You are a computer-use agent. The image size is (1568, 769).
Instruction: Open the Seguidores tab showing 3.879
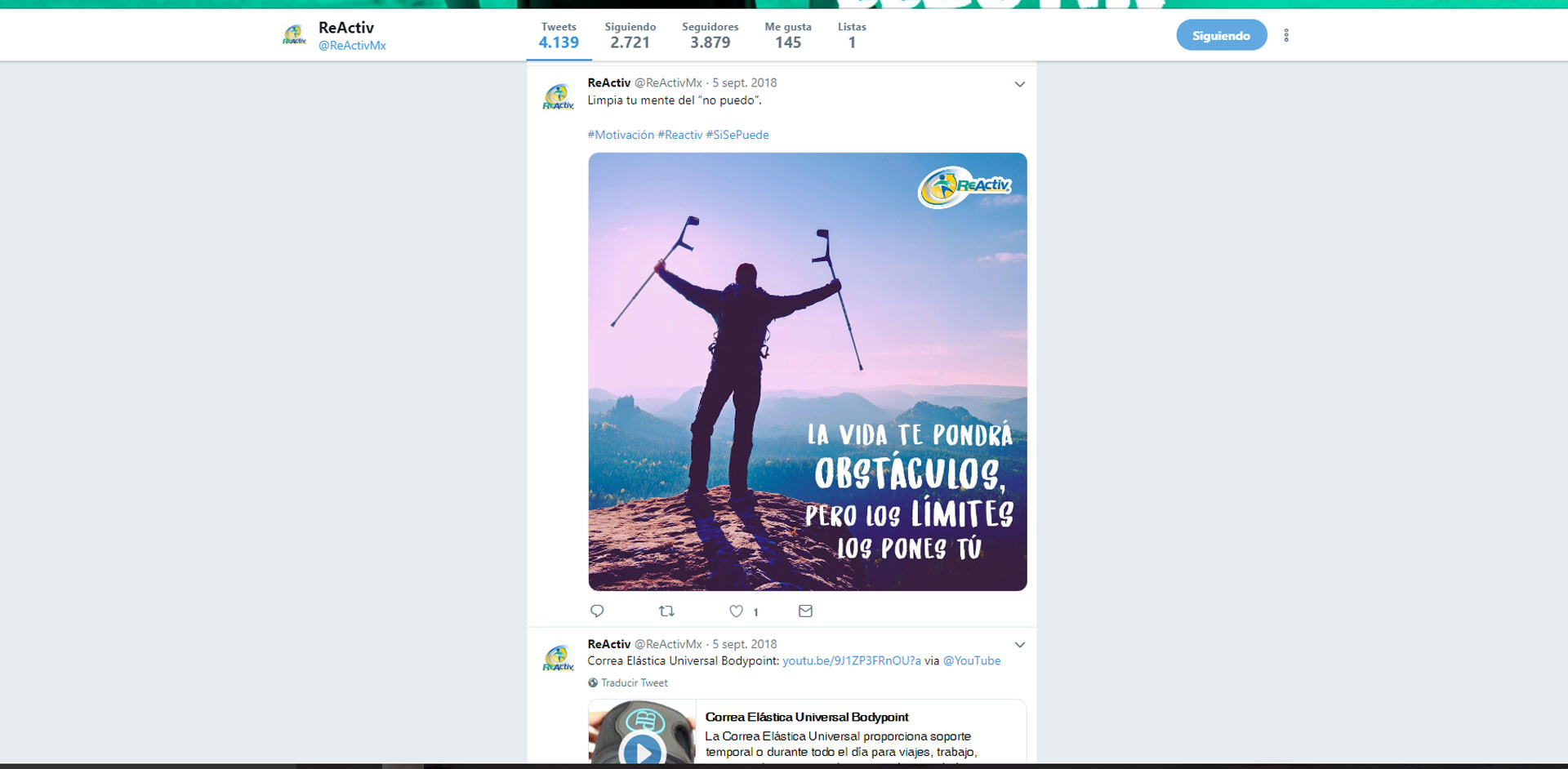pyautogui.click(x=710, y=35)
